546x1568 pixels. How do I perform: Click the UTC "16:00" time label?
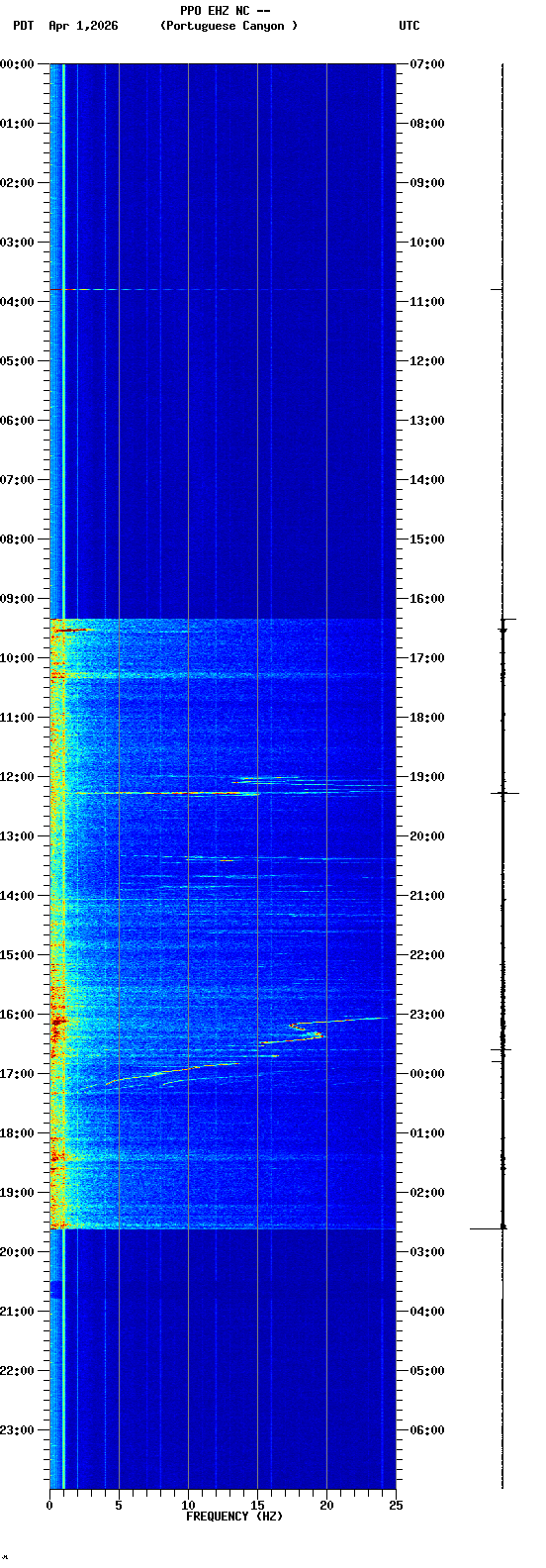point(427,599)
